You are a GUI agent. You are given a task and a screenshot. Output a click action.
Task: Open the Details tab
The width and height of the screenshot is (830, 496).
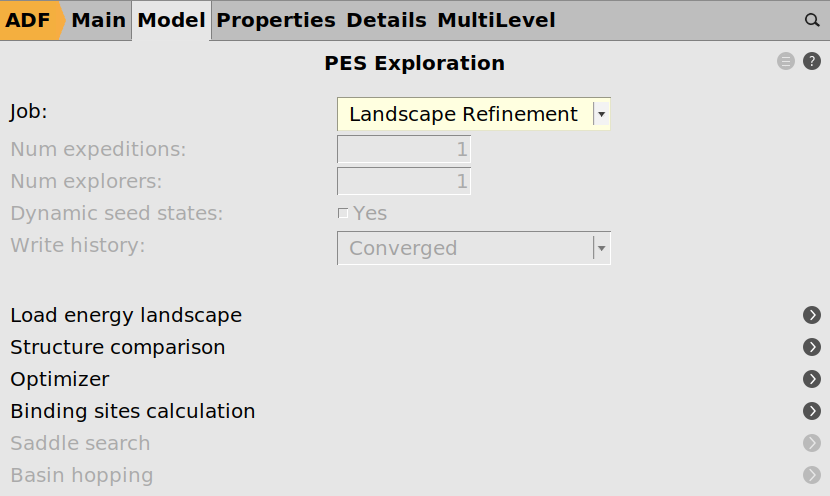coord(386,20)
